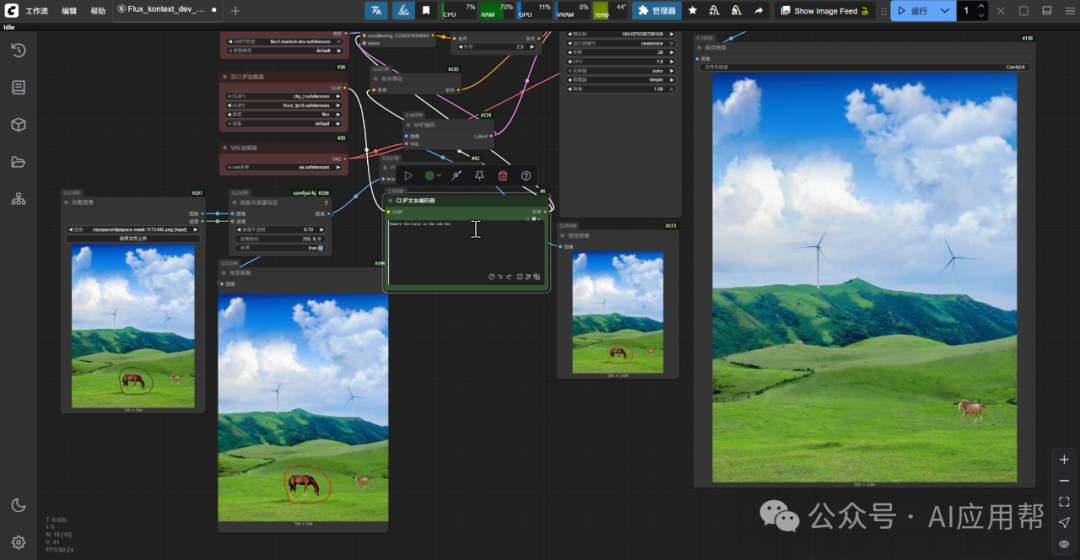
Task: Open the node tree hierarchy icon
Action: [19, 200]
